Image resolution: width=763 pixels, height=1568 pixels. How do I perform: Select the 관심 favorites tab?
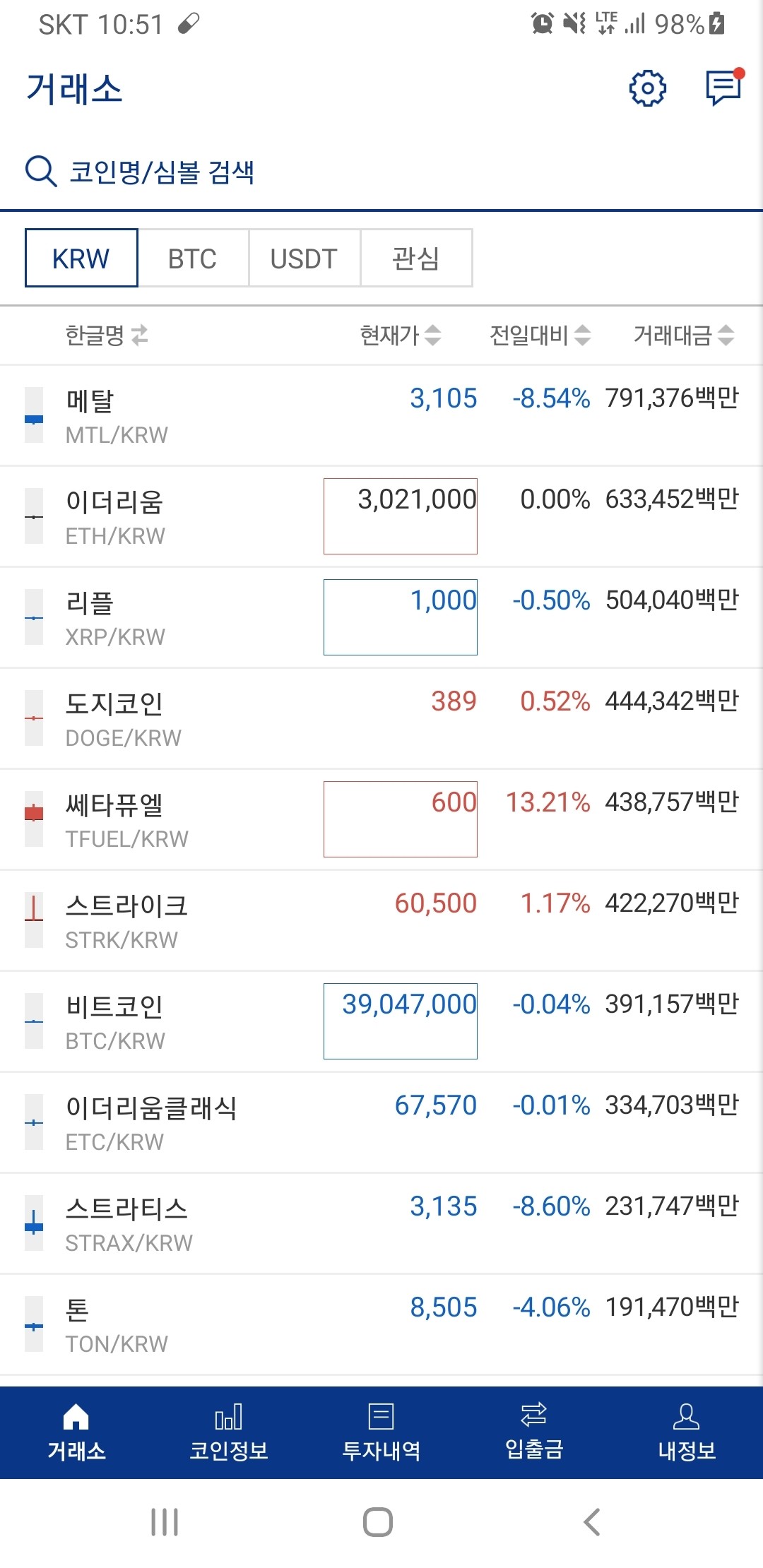coord(417,259)
